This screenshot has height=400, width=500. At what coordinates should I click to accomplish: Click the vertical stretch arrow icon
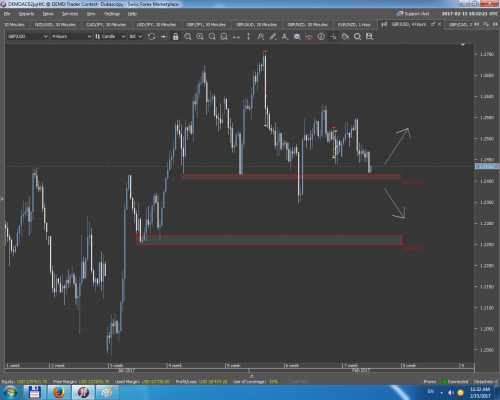pos(248,37)
